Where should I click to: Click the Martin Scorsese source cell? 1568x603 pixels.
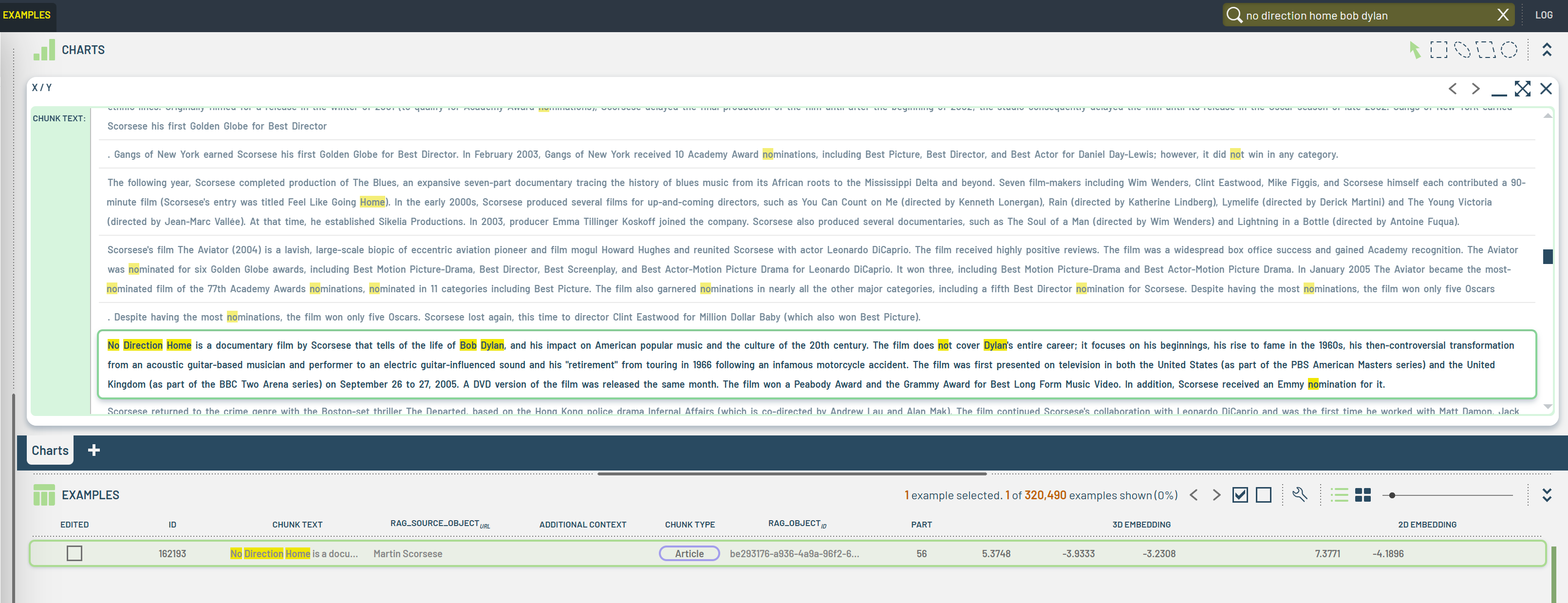[408, 554]
